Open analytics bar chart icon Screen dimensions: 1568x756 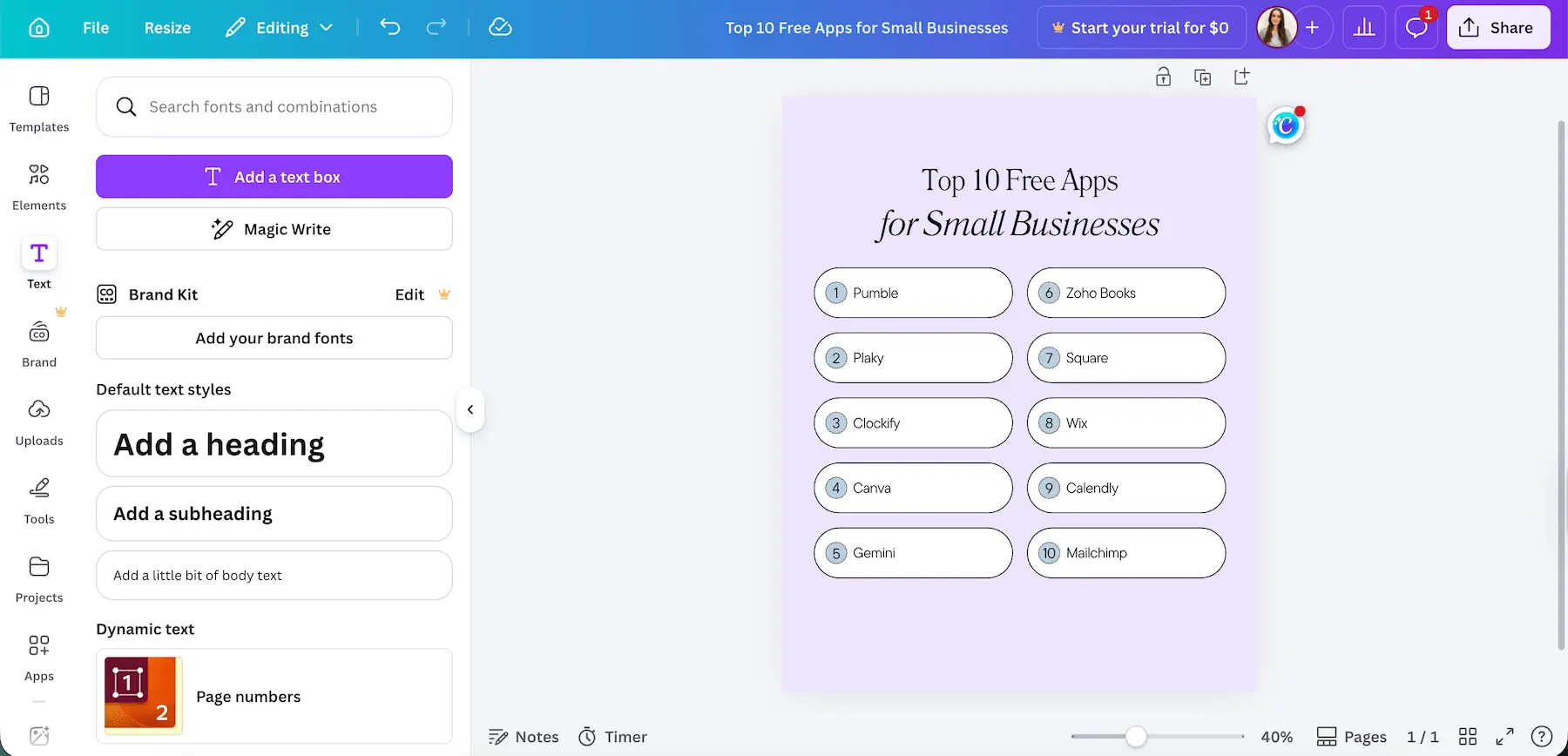coord(1364,28)
